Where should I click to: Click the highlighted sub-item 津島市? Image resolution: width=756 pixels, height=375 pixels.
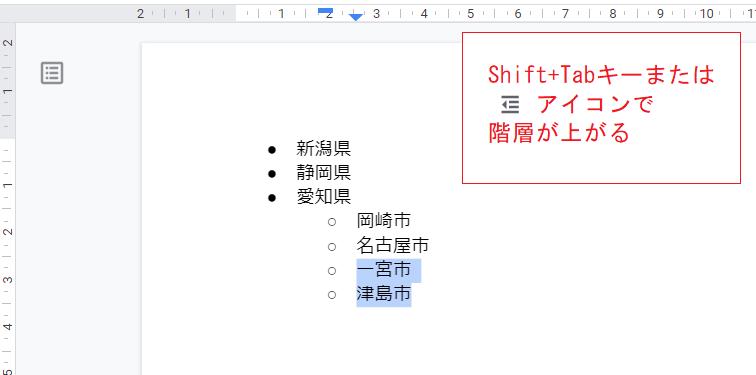click(x=384, y=294)
